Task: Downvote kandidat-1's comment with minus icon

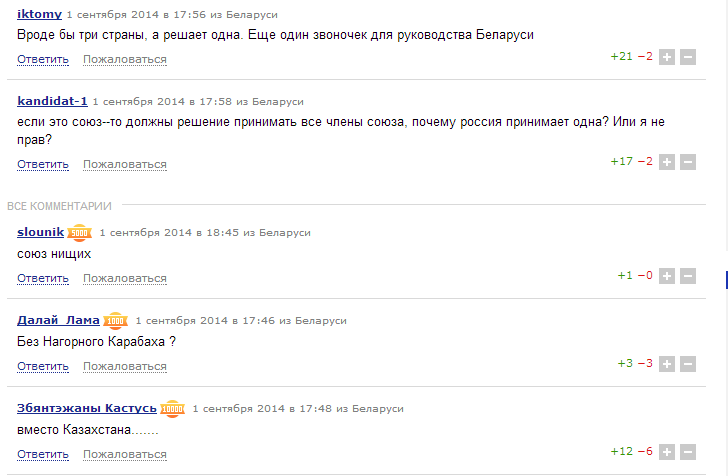Action: pos(688,162)
